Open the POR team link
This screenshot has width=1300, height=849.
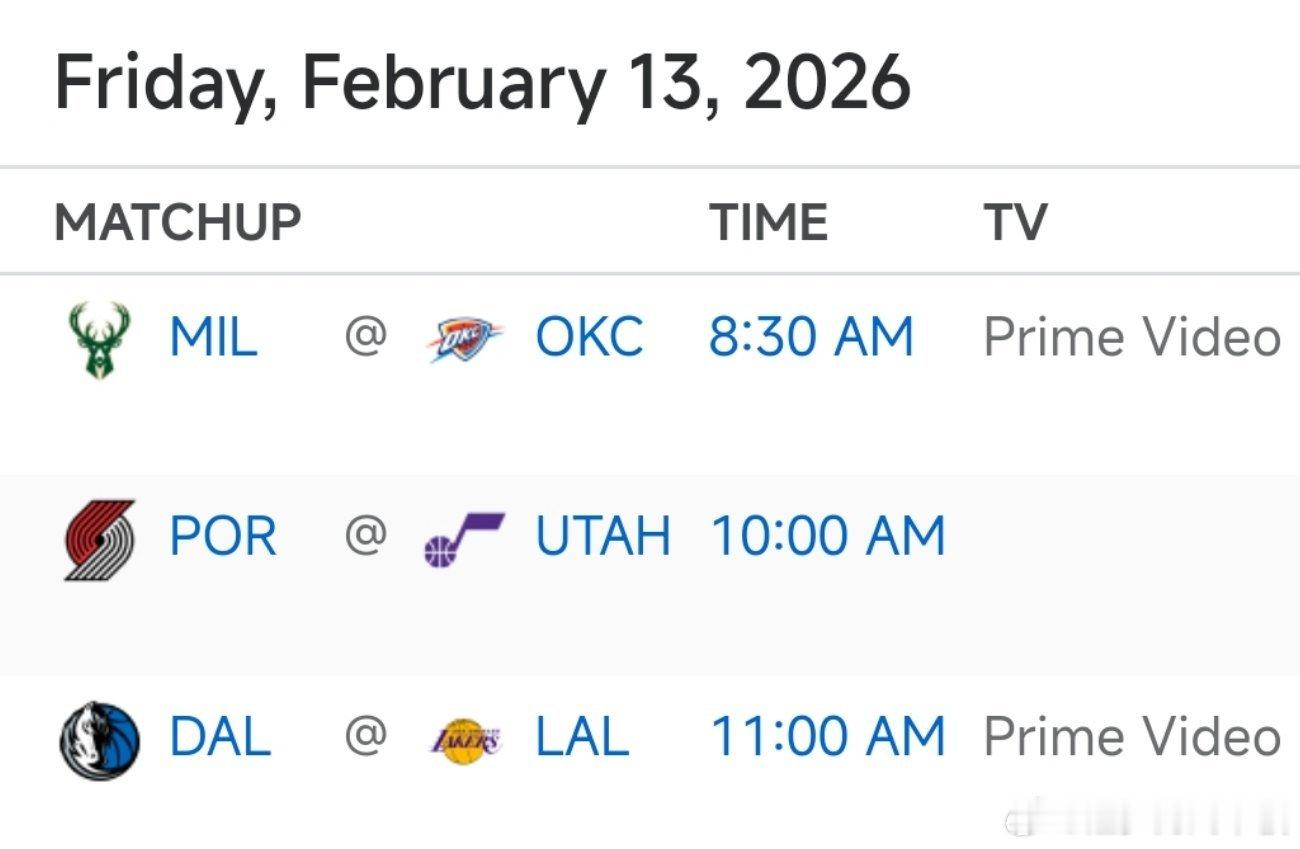tap(222, 537)
